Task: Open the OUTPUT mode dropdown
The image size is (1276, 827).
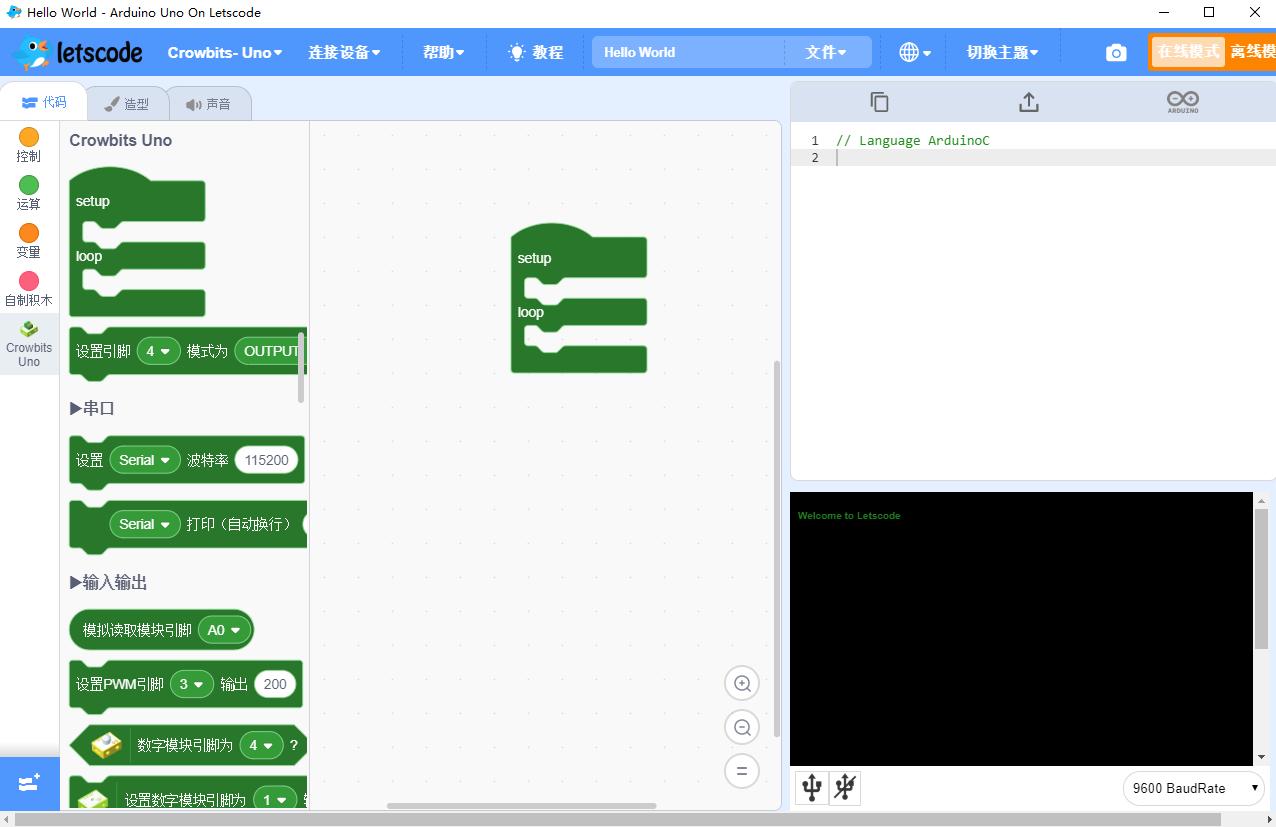Action: pyautogui.click(x=270, y=351)
